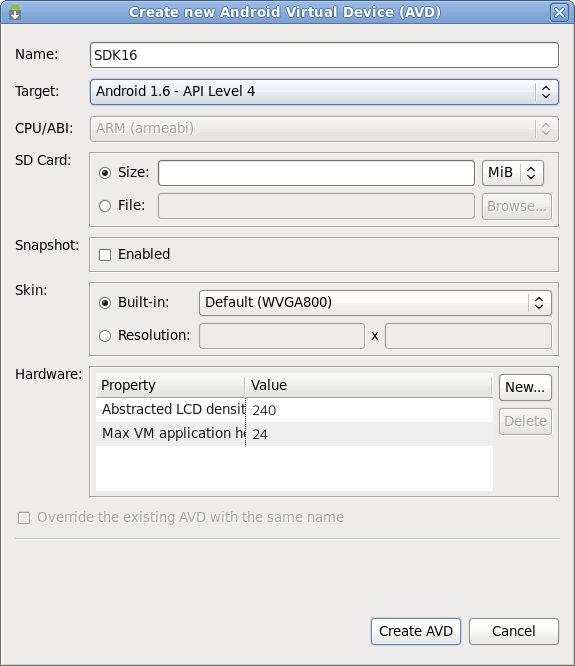Click the Delete hardware button
575x666 pixels.
(525, 421)
